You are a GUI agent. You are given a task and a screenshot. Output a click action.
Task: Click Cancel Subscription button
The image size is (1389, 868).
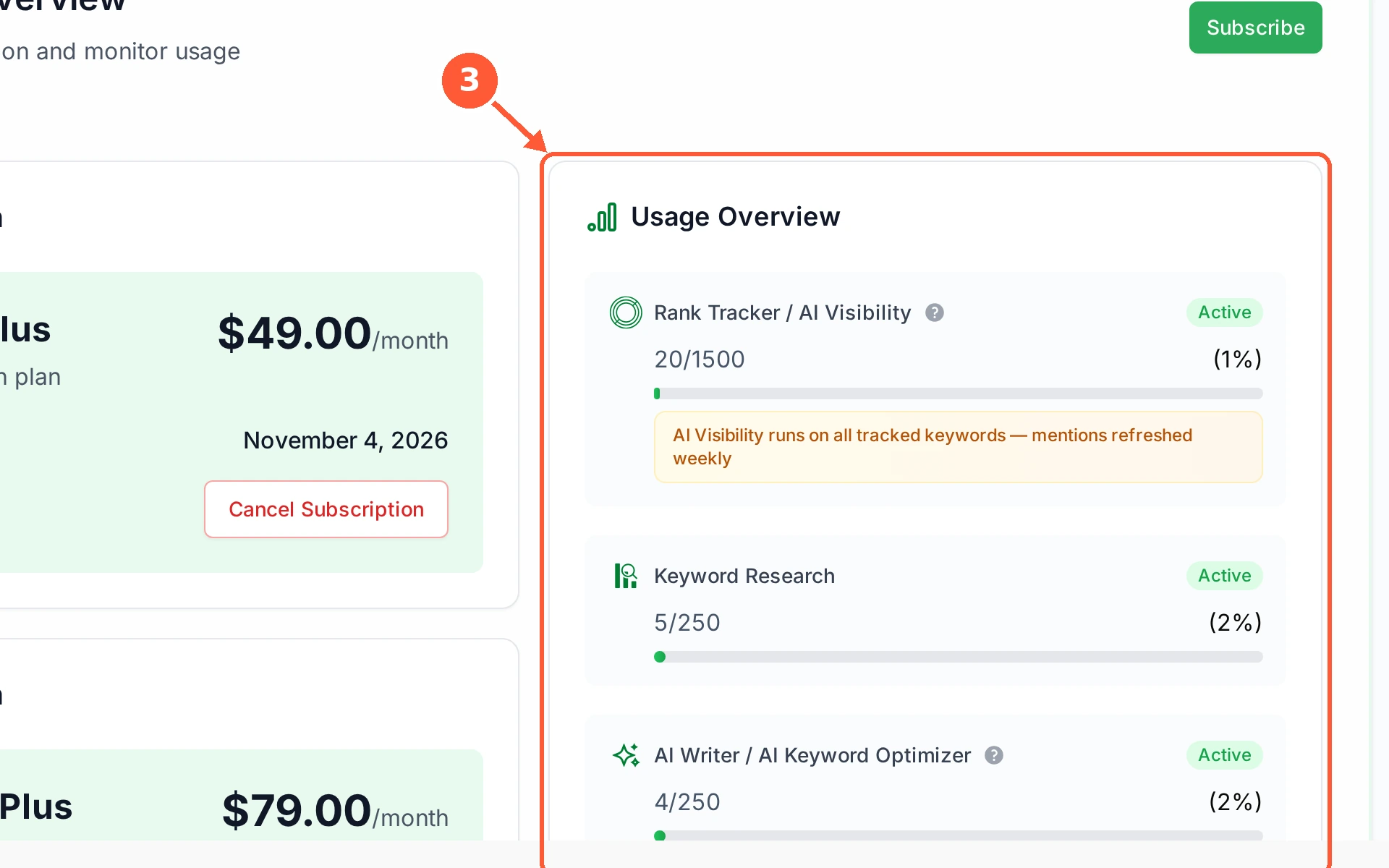326,509
